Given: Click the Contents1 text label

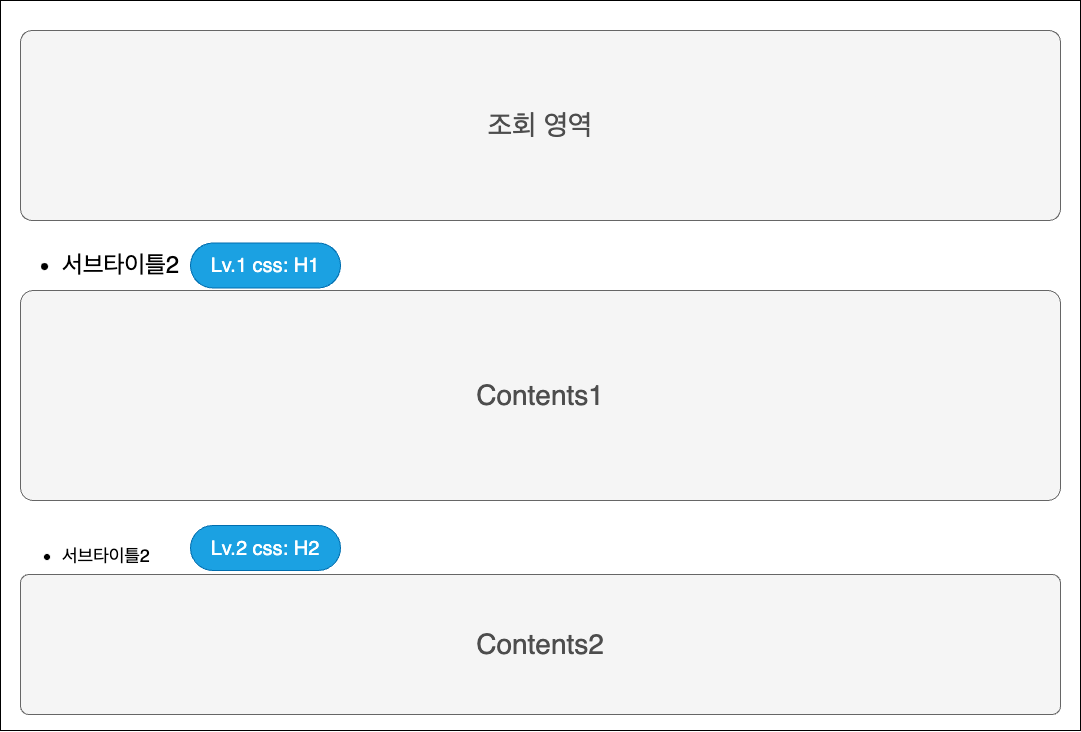Looking at the screenshot, I should 540,395.
